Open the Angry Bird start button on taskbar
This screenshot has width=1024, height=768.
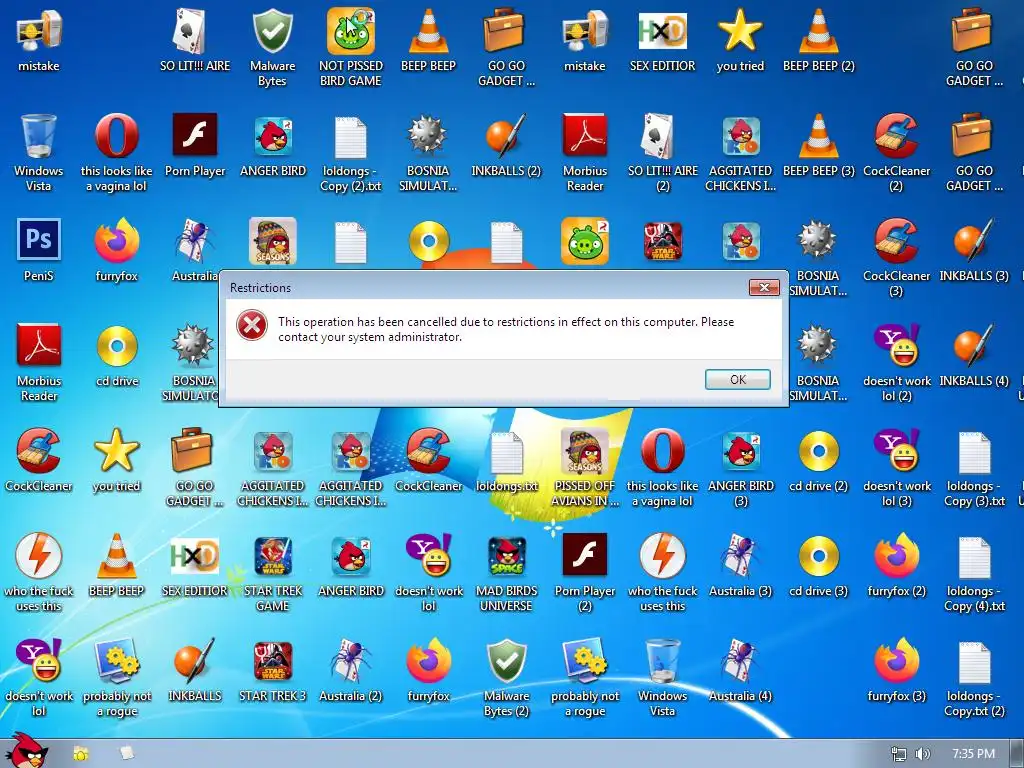coord(29,751)
